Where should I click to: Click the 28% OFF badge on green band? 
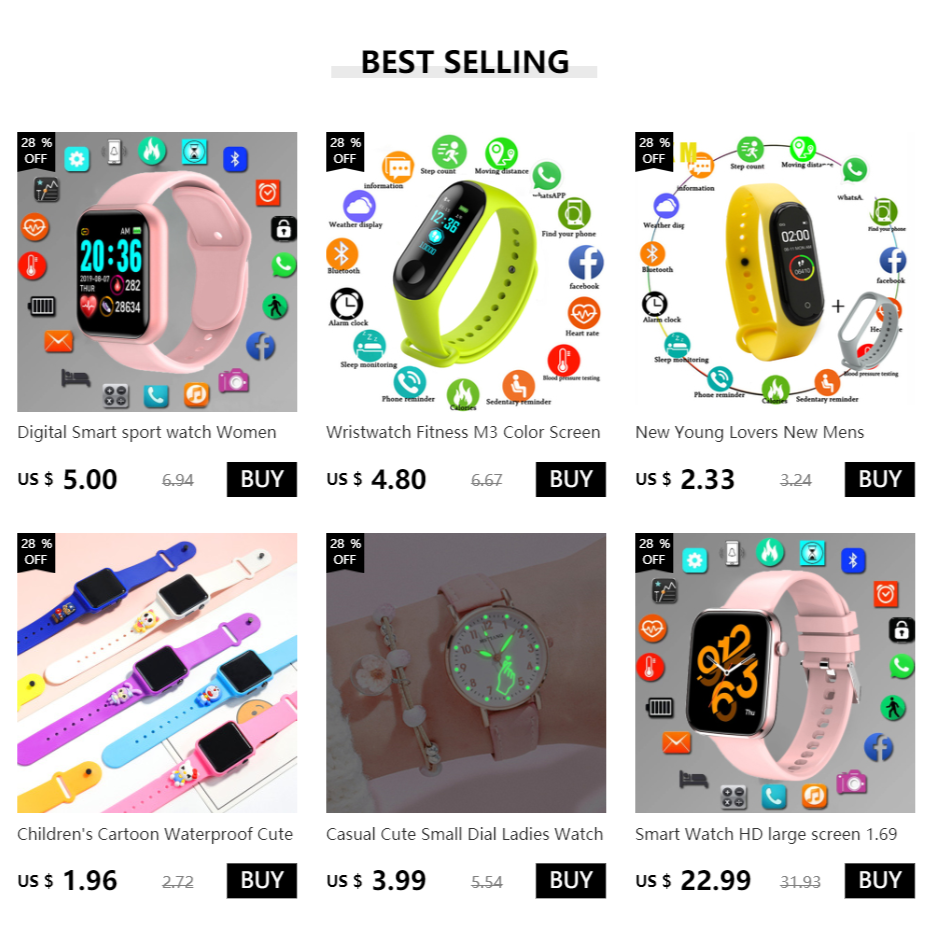[345, 151]
